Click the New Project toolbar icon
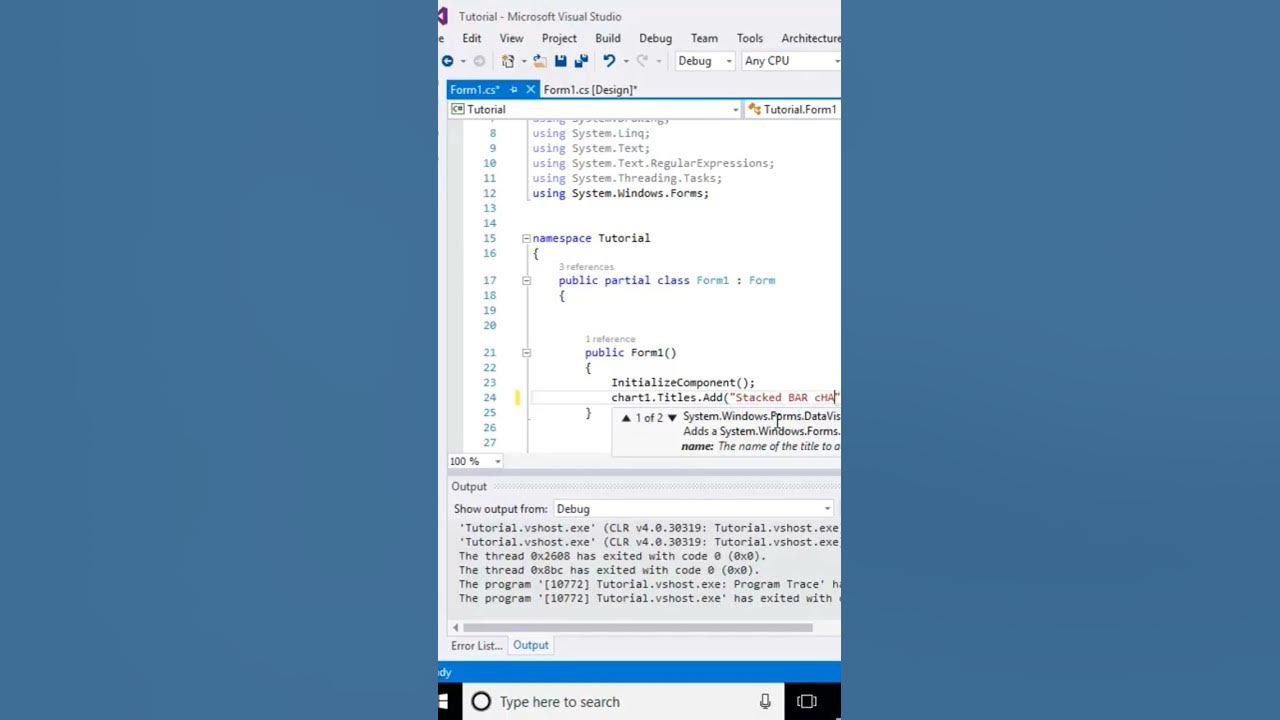This screenshot has width=1280, height=720. [508, 61]
